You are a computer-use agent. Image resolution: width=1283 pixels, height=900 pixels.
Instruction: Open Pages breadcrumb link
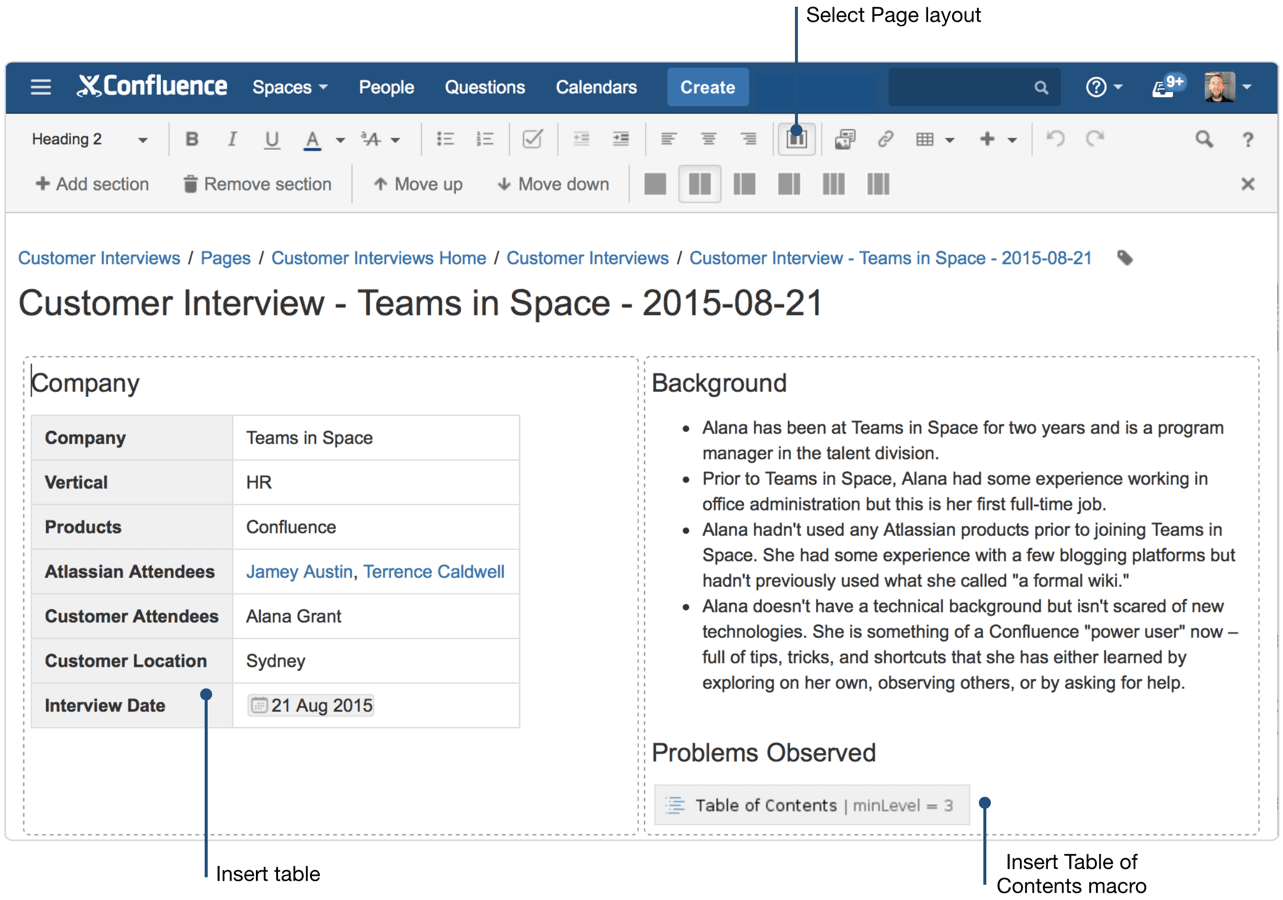(226, 258)
